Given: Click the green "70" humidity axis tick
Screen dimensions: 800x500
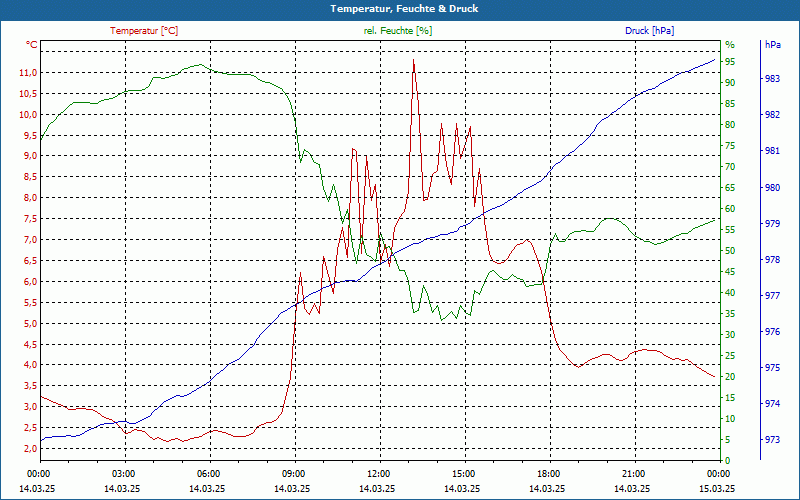Looking at the screenshot, I should [x=730, y=167].
